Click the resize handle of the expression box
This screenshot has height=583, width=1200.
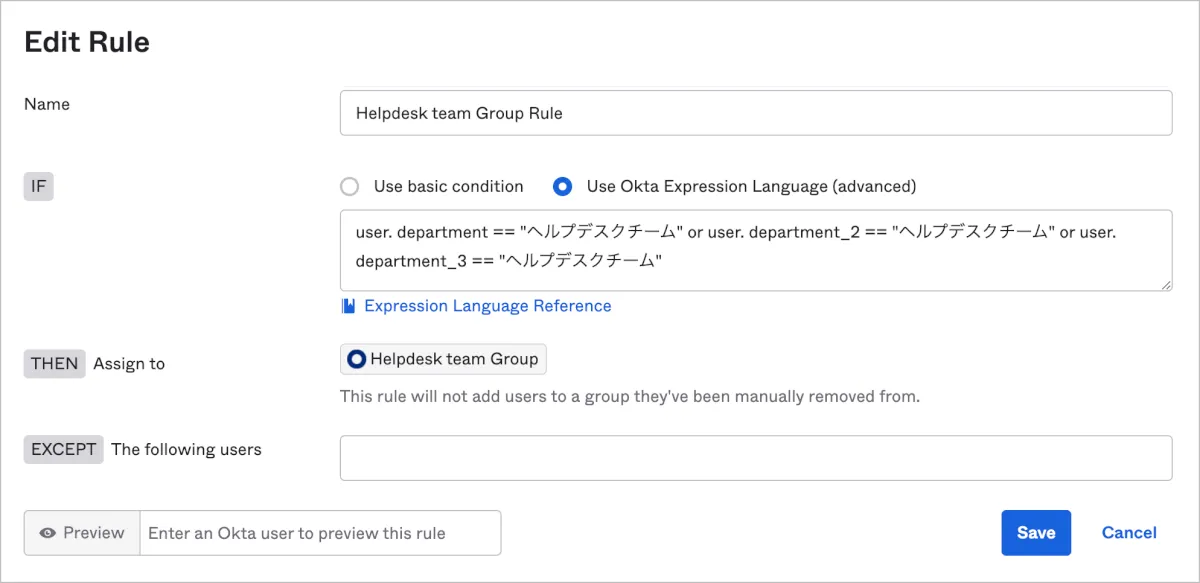point(1166,285)
